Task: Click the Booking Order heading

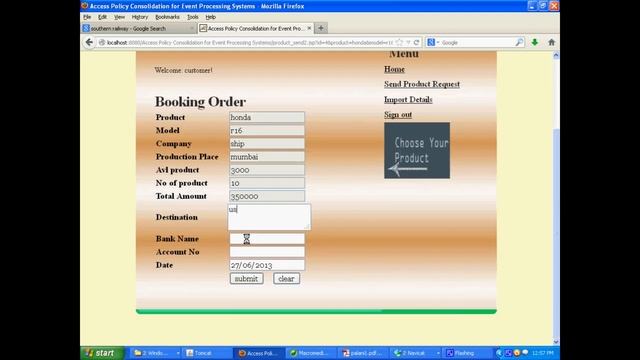Action: pyautogui.click(x=200, y=102)
